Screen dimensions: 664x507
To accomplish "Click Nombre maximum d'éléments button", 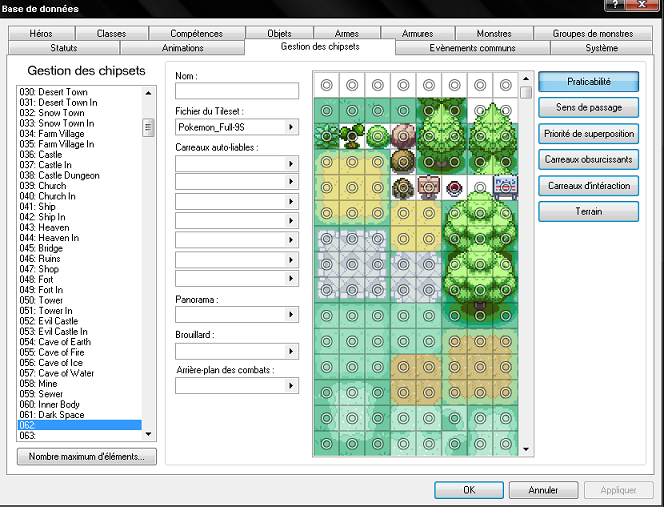I will tap(86, 457).
